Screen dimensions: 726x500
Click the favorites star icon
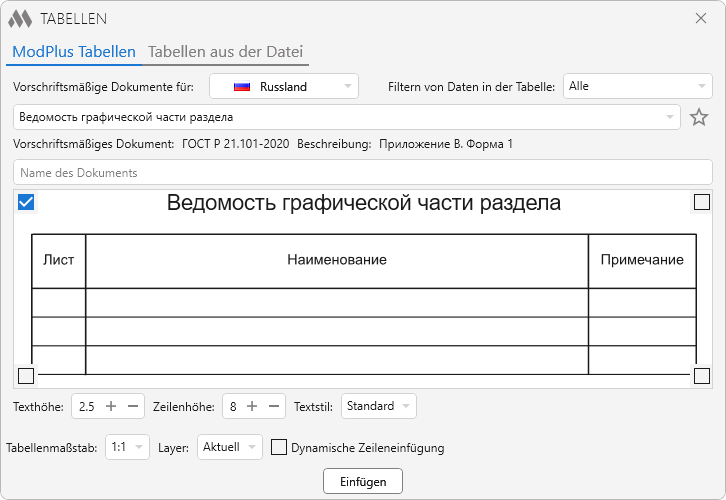699,118
